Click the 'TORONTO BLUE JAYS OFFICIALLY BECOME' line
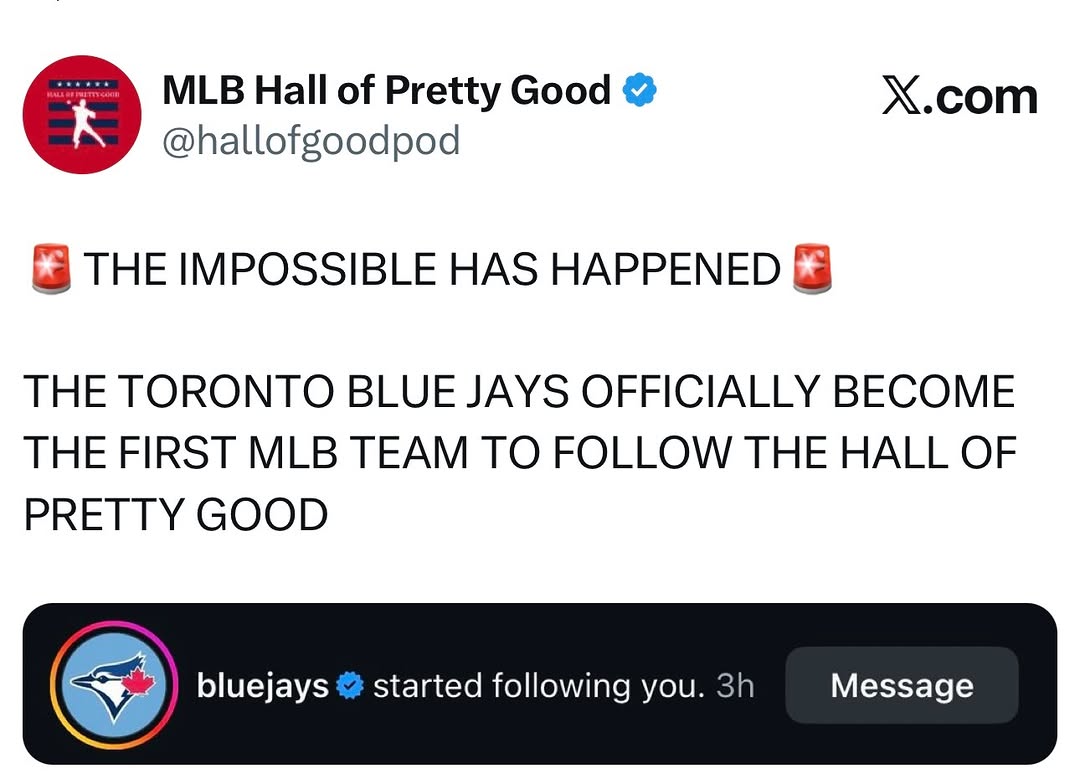1080x784 pixels. pos(567,392)
